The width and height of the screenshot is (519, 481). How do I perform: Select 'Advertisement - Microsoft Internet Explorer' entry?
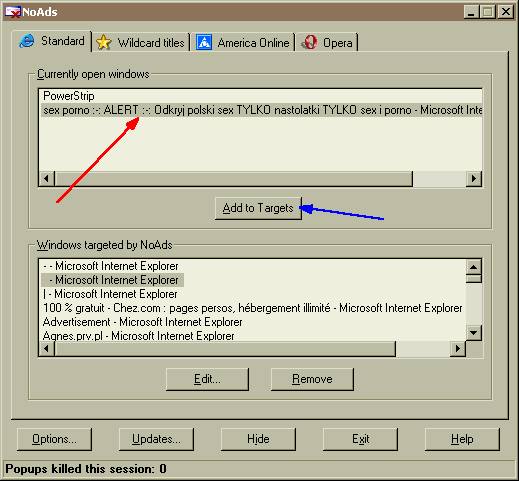click(x=143, y=322)
